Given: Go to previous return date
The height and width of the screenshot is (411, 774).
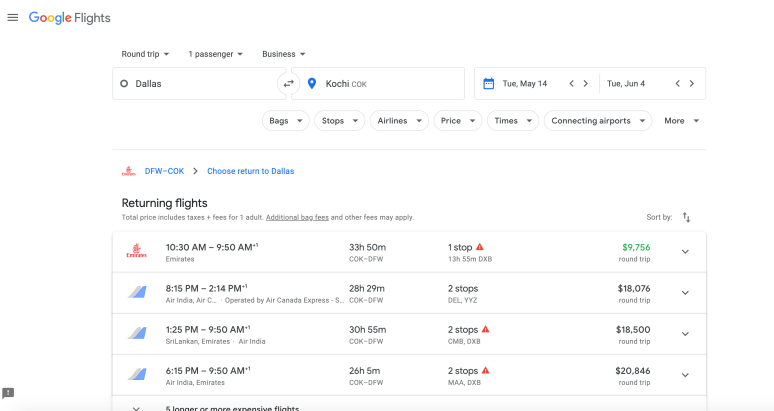Looking at the screenshot, I should click(x=678, y=83).
